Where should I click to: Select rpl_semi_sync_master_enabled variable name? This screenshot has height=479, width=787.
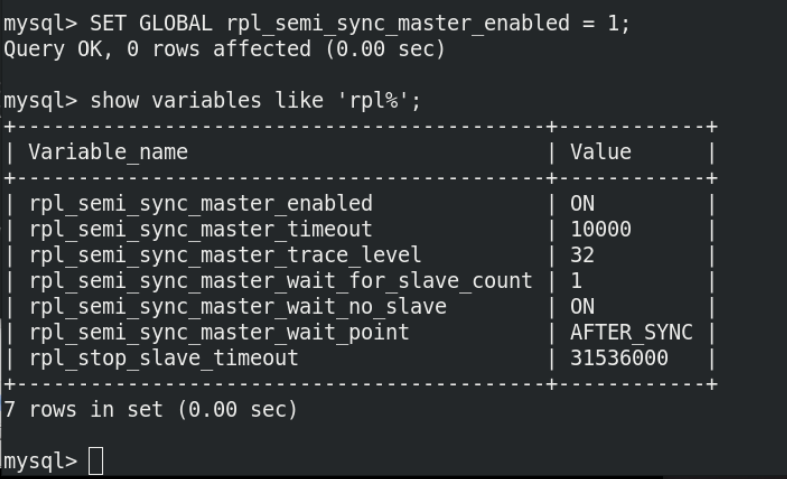[x=201, y=203]
